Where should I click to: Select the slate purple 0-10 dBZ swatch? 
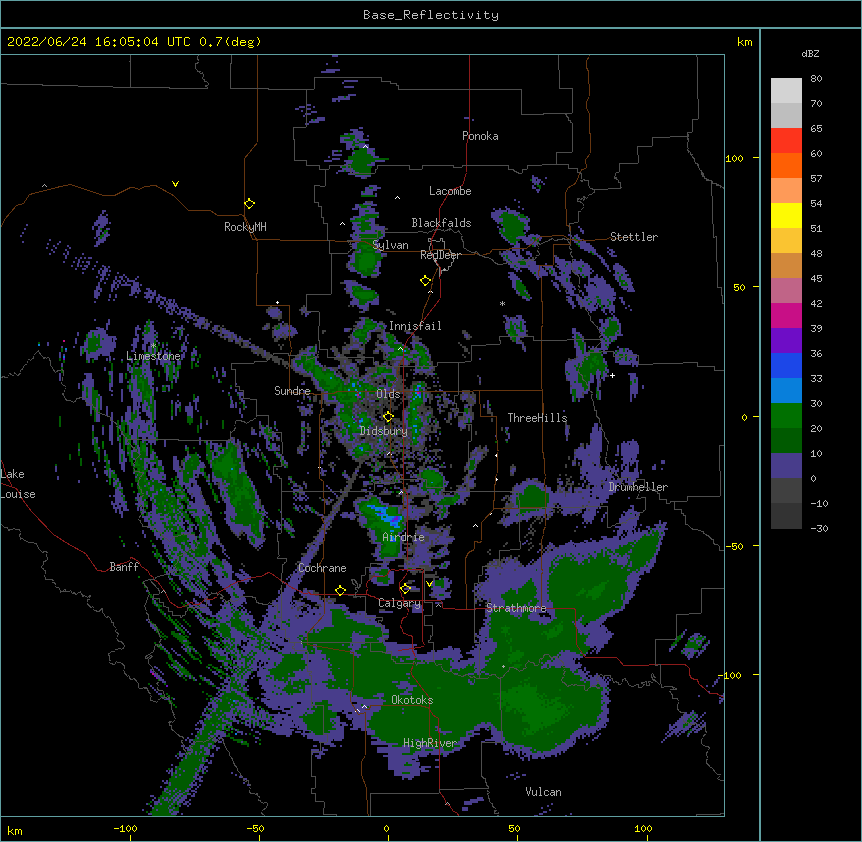(786, 466)
